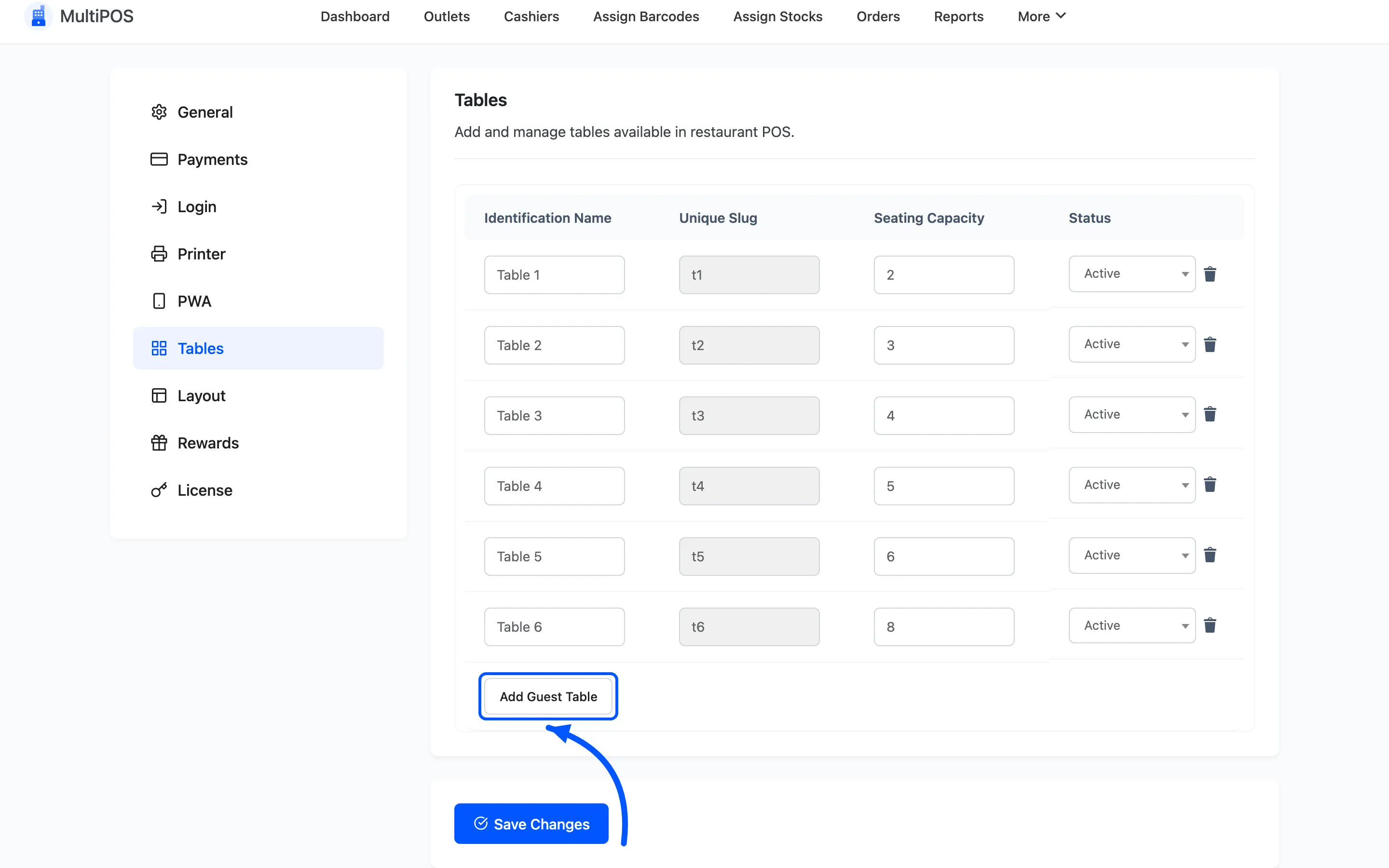Screen dimensions: 1389x868
Task: Click the Printer icon in sidebar
Action: 159,254
